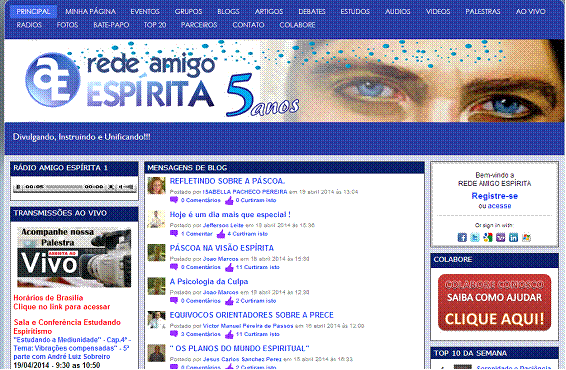Open the Palestras navigation item
Screen dimensions: 566x370
coord(483,12)
